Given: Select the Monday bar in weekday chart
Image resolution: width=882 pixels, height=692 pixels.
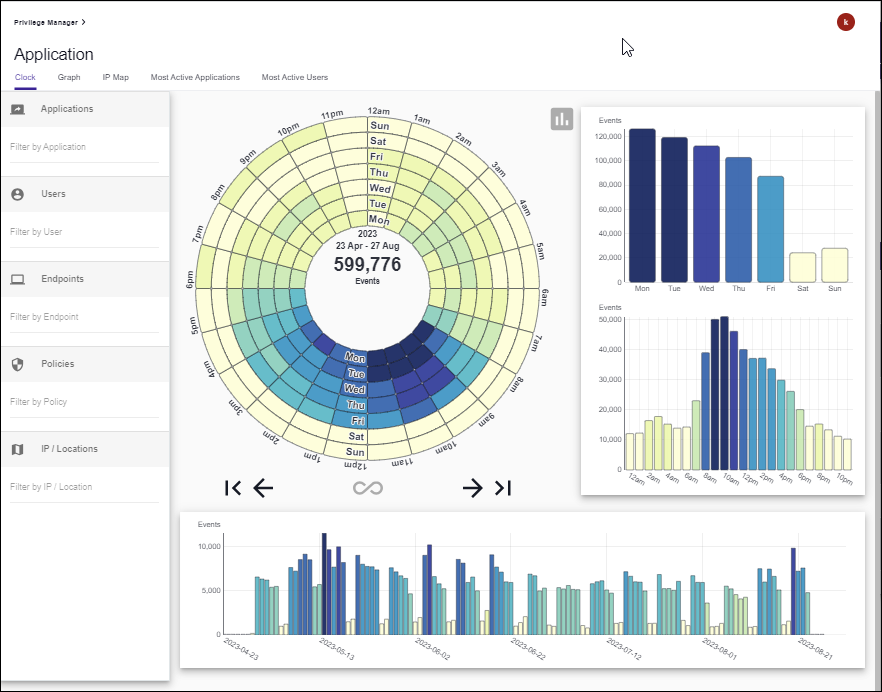Looking at the screenshot, I should click(x=642, y=205).
